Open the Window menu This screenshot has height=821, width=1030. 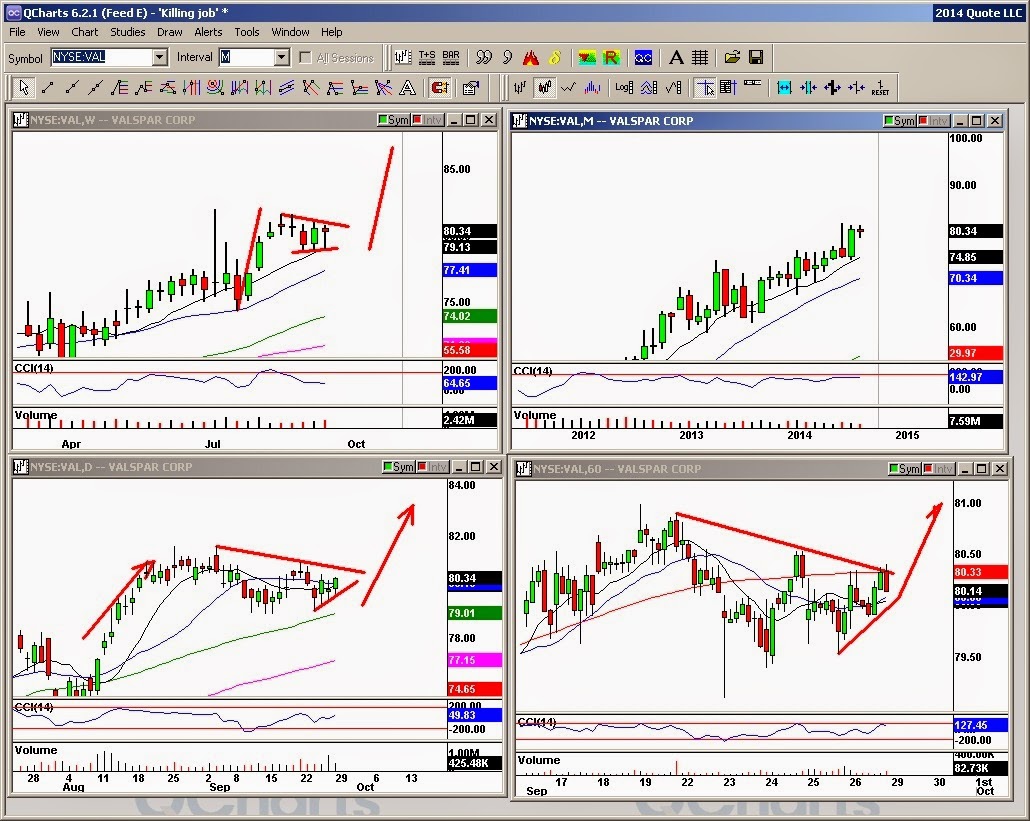tap(290, 32)
